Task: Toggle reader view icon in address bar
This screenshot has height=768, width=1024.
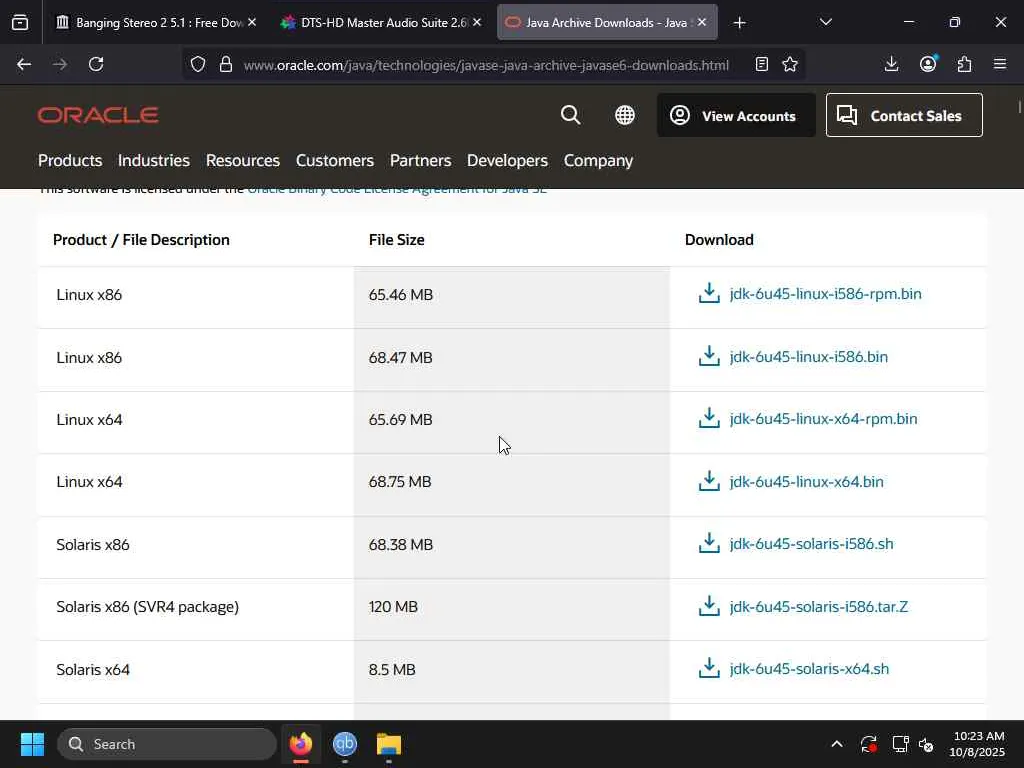Action: [761, 64]
